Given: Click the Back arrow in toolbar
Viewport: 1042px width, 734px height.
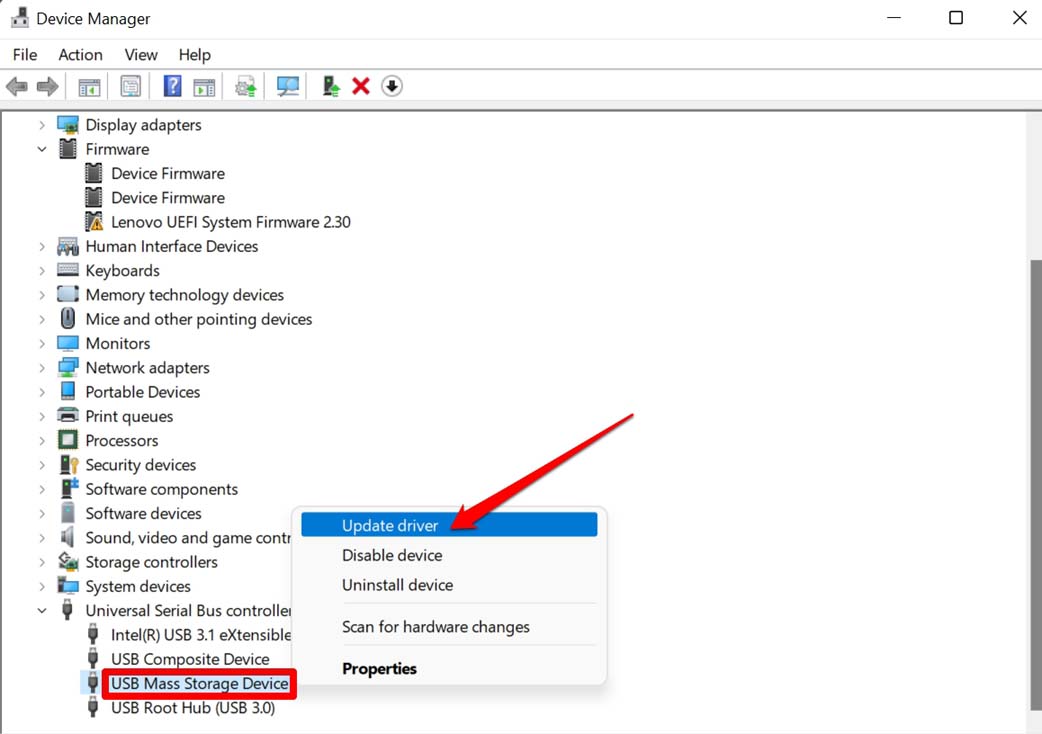Looking at the screenshot, I should point(17,87).
